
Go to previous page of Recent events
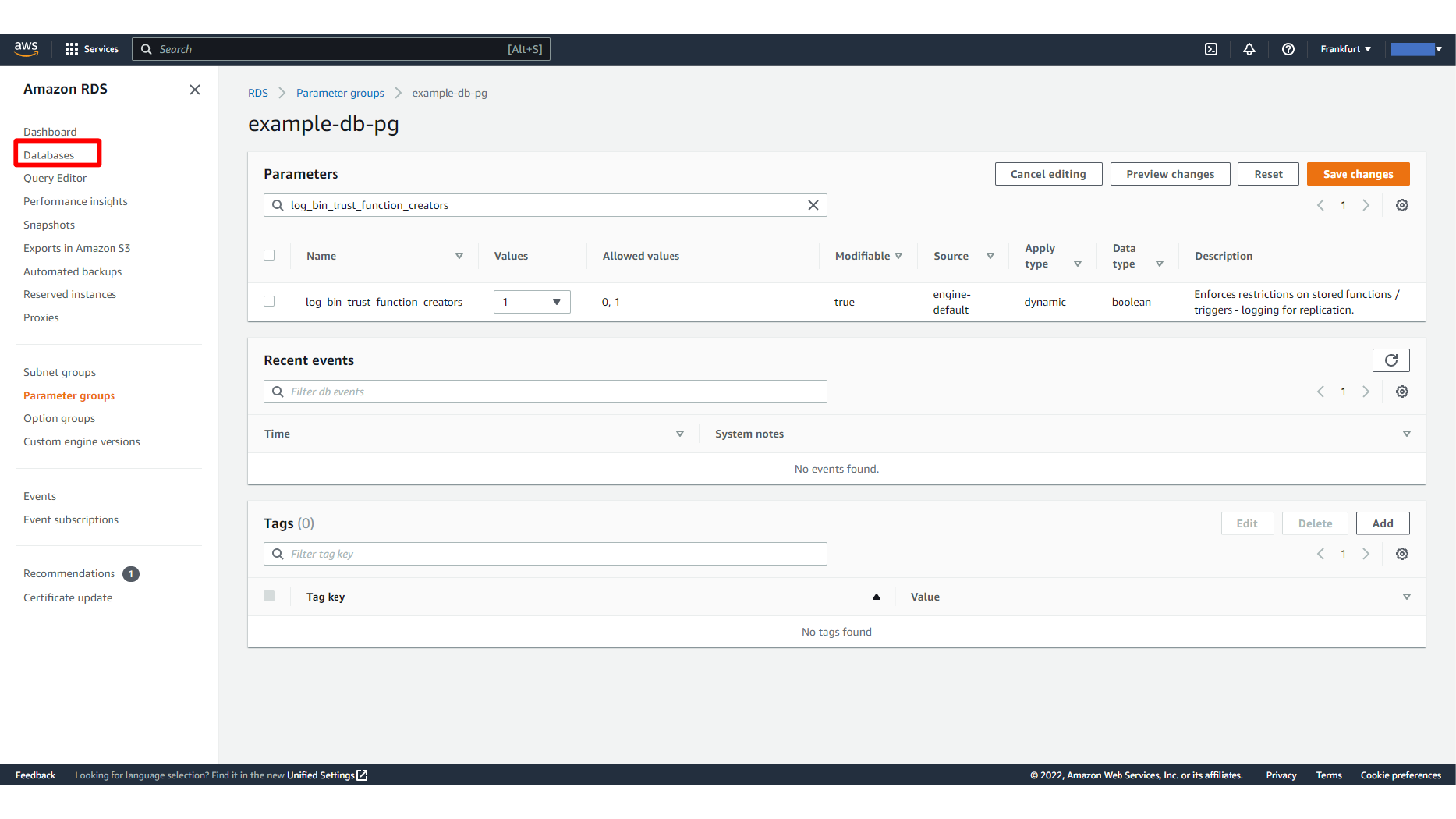[1320, 392]
